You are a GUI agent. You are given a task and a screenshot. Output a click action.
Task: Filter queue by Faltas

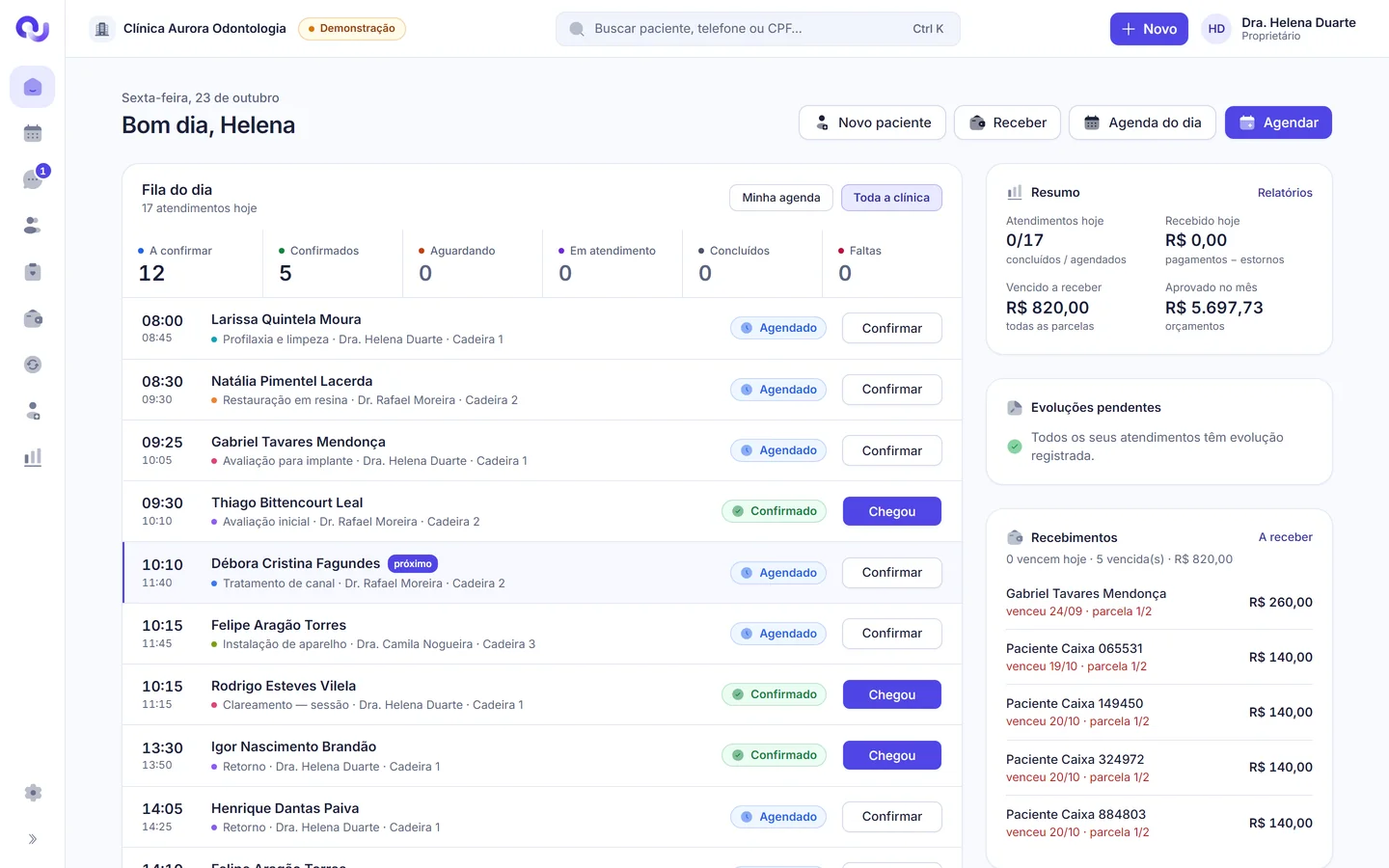click(x=892, y=262)
